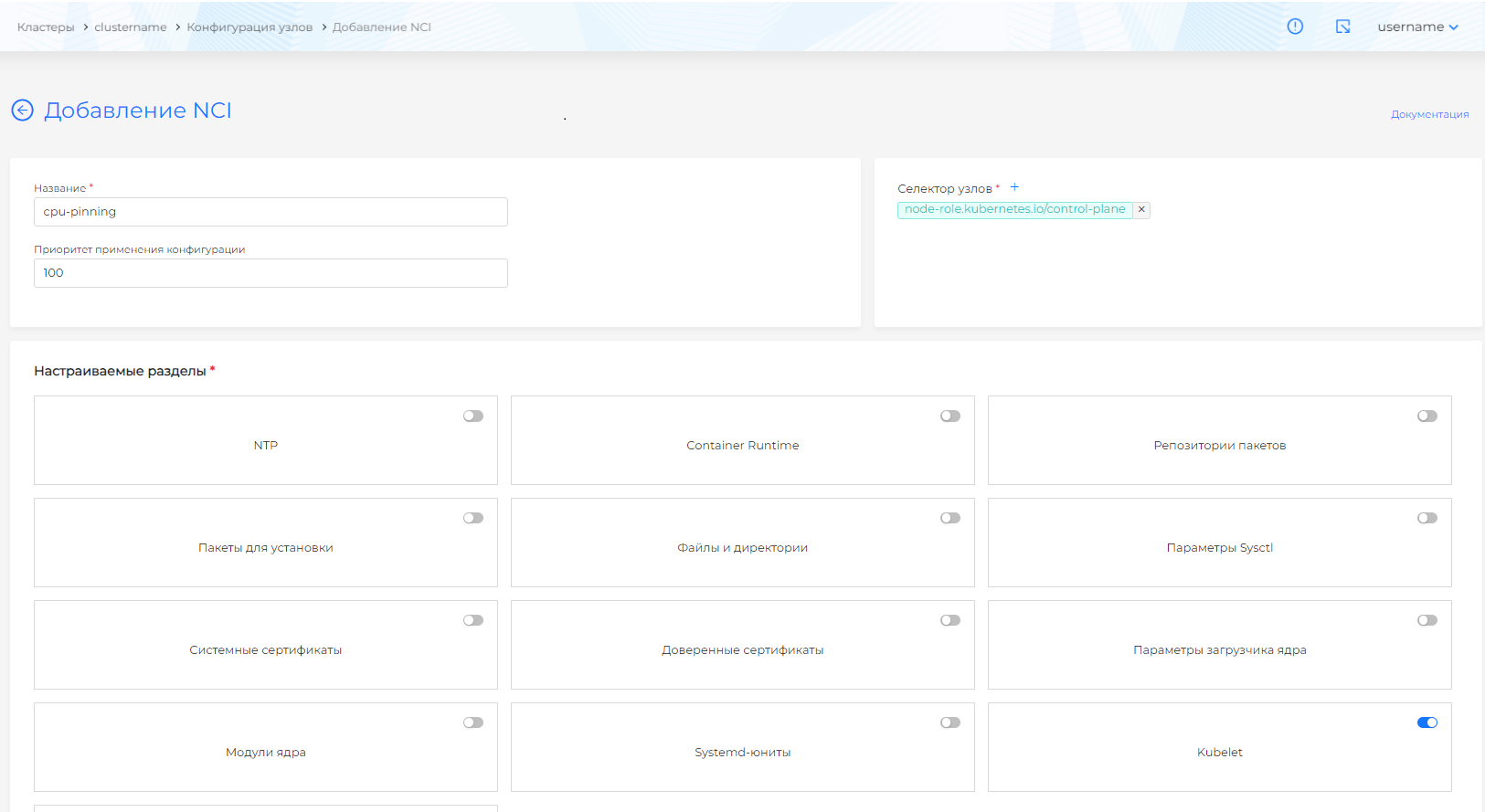Toggle on Репозитории пакетов section
Viewport: 1485px width, 812px height.
[x=1427, y=417]
